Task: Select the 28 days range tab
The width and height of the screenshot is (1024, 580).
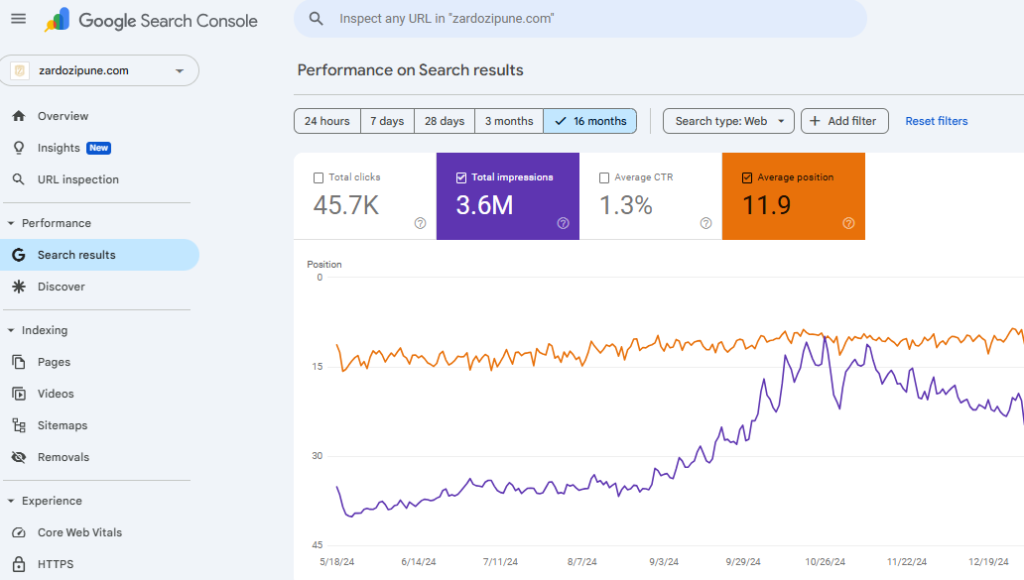Action: (444, 121)
